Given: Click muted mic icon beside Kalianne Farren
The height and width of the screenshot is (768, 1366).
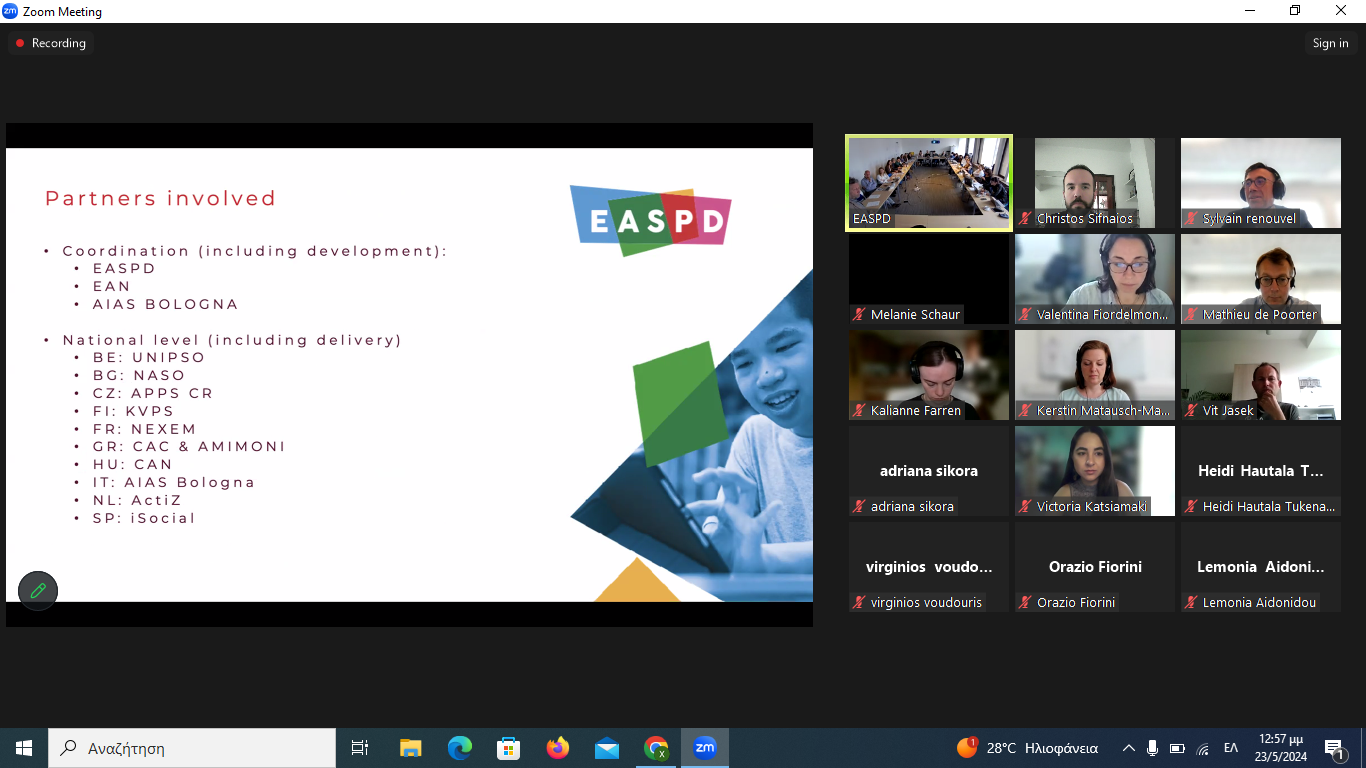Looking at the screenshot, I should tap(859, 410).
